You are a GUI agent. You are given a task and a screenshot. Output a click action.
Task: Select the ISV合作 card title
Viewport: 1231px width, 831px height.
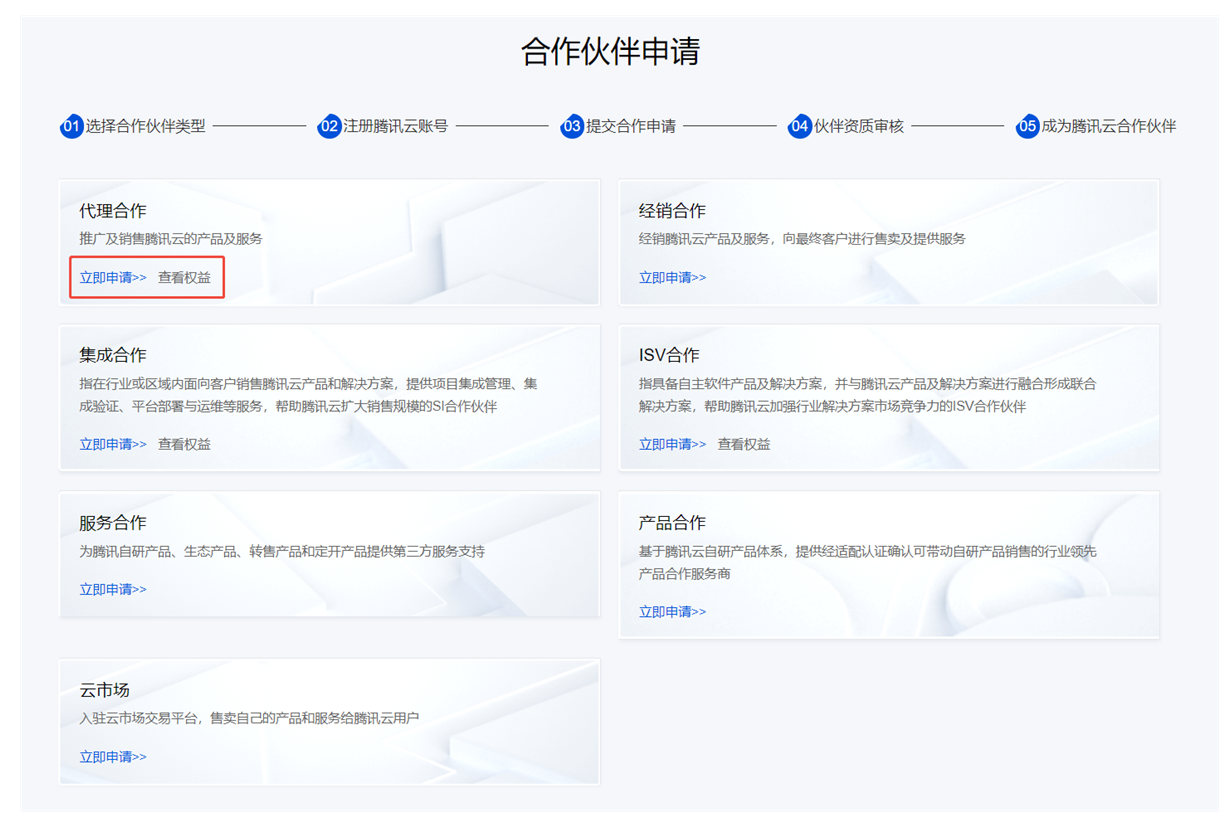669,355
